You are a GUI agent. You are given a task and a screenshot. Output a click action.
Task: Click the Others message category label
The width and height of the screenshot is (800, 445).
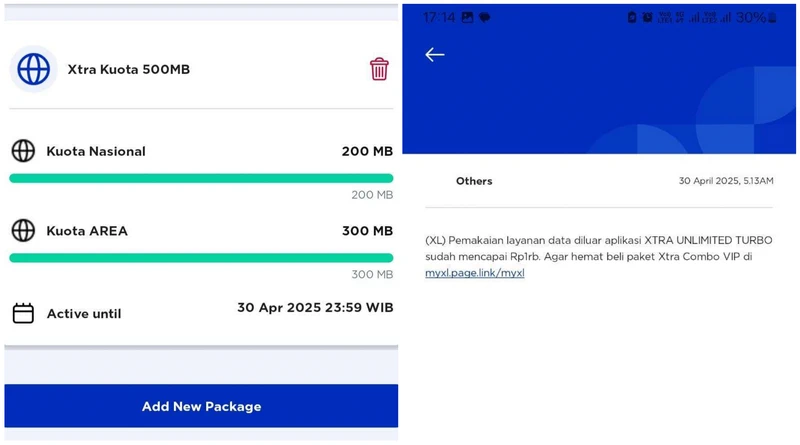coord(474,181)
